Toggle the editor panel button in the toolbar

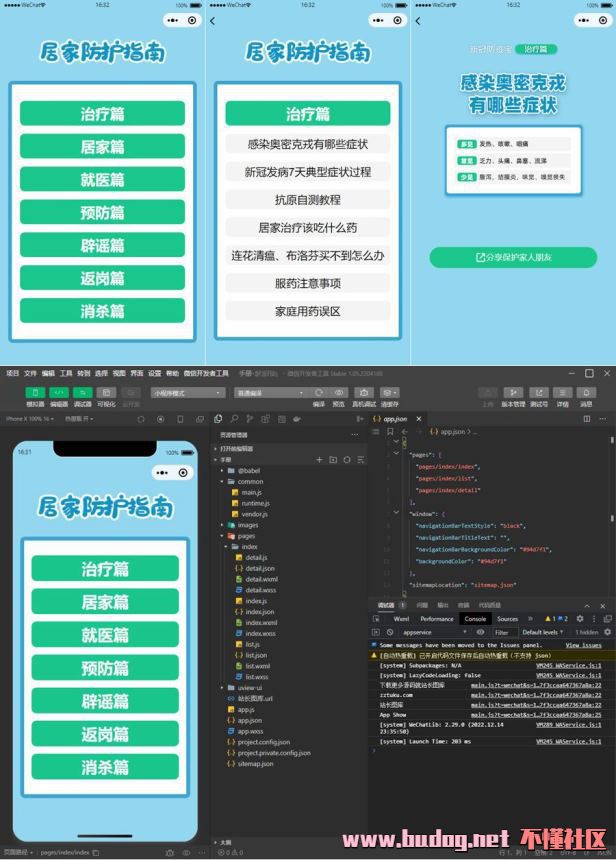[59, 393]
